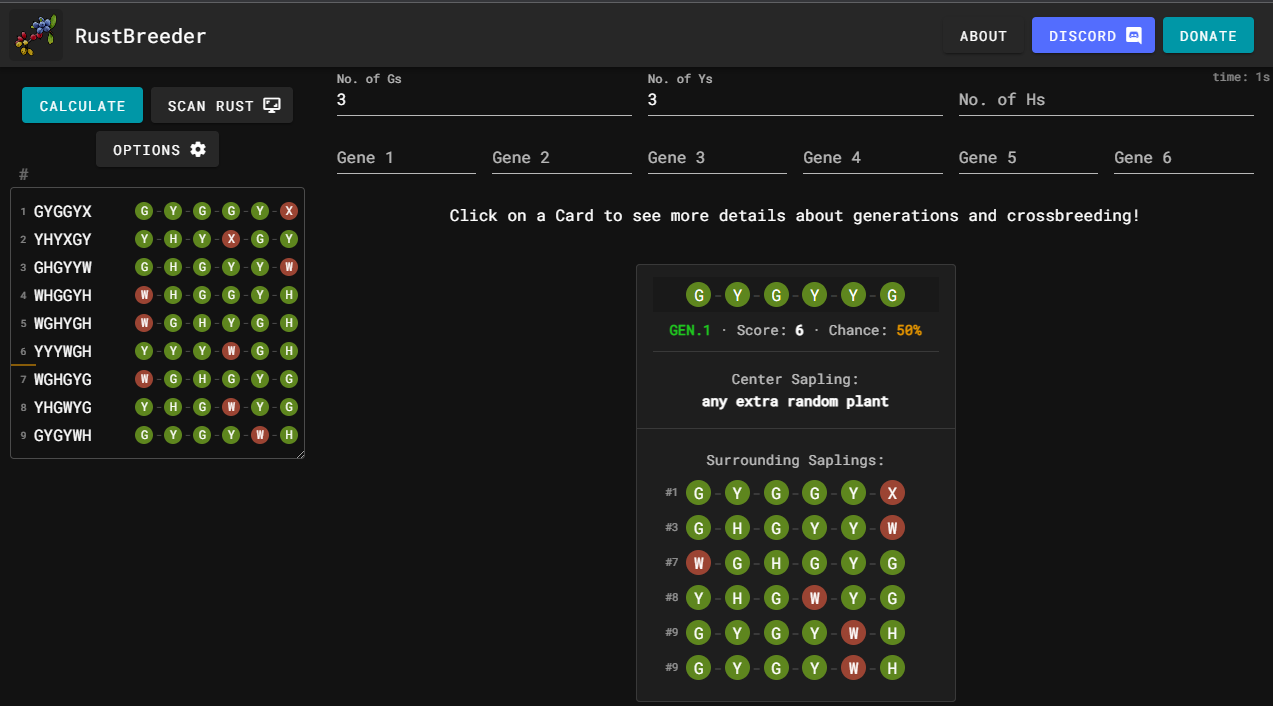The image size is (1273, 706).
Task: Click the red W gene in the WGHGYG list row
Action: pyautogui.click(x=144, y=379)
